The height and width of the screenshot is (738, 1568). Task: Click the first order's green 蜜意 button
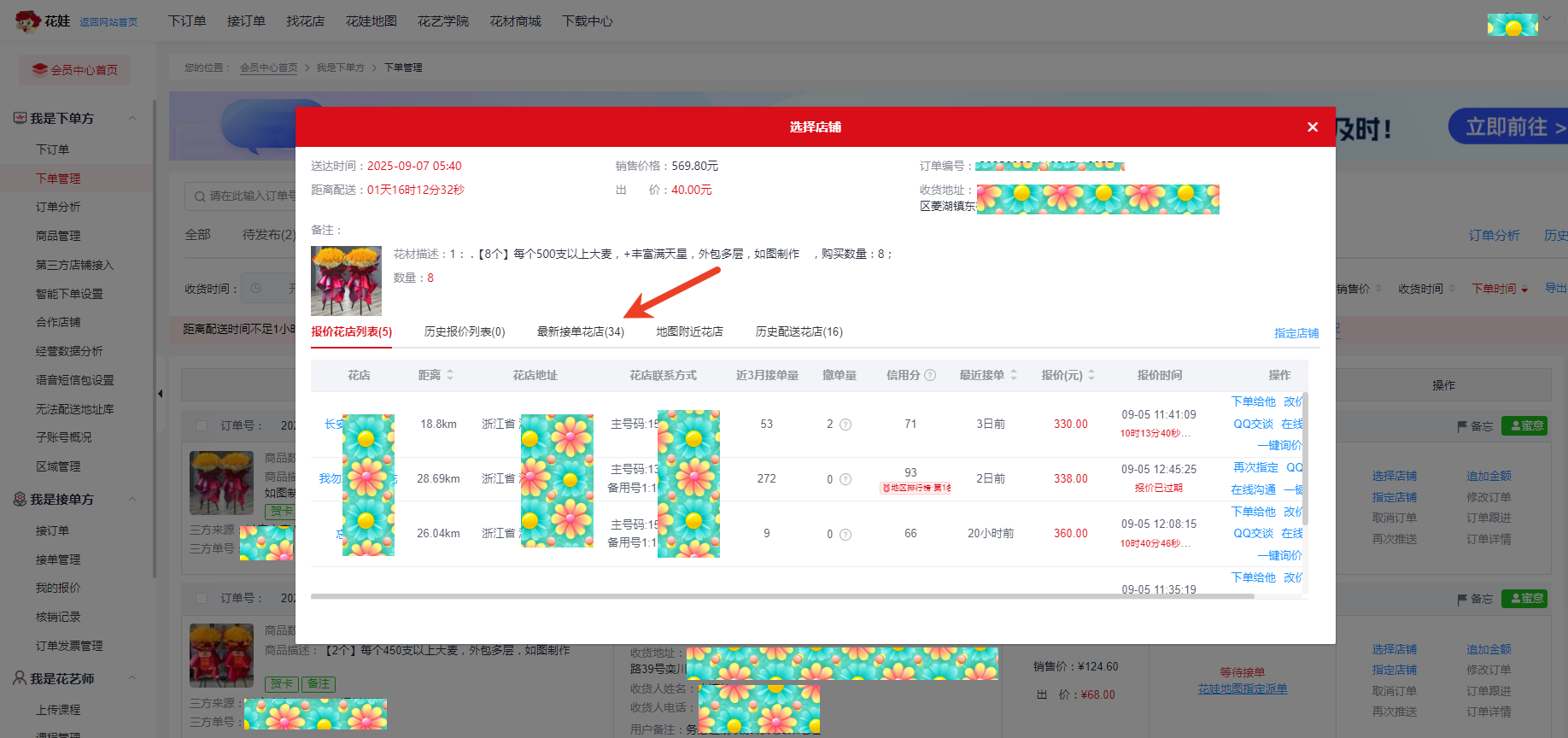(x=1524, y=425)
